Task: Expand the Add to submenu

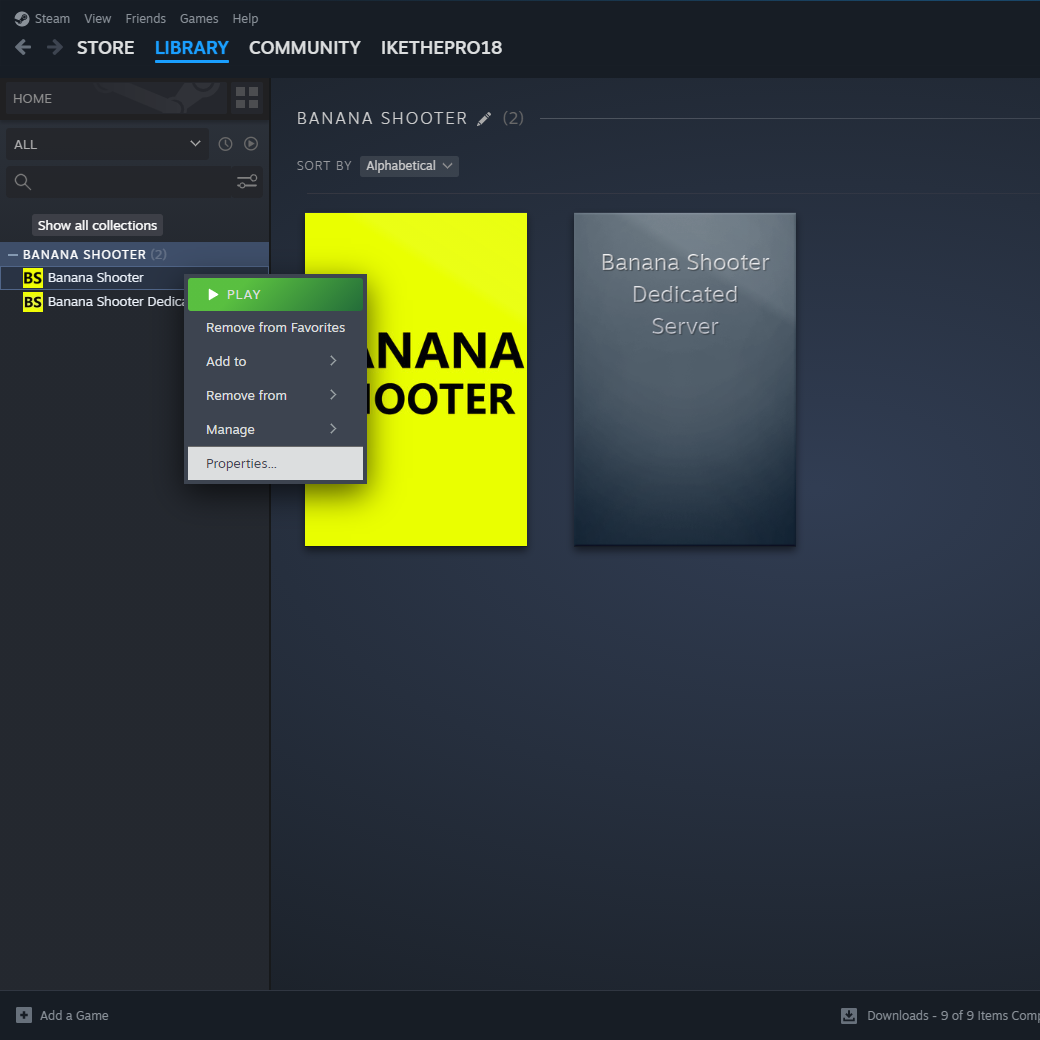Action: [275, 361]
